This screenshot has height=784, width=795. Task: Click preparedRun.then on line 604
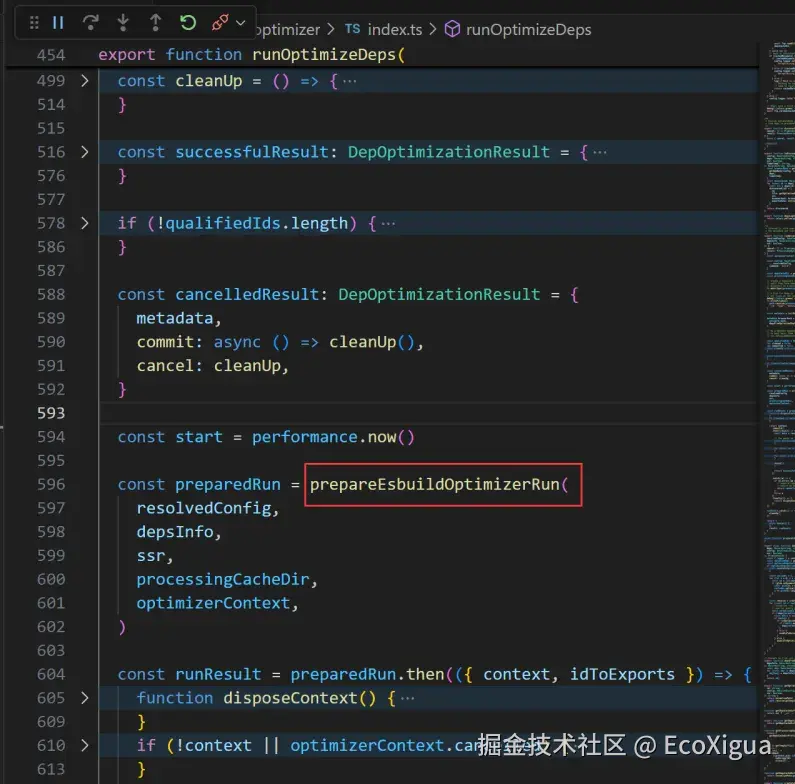click(x=367, y=674)
